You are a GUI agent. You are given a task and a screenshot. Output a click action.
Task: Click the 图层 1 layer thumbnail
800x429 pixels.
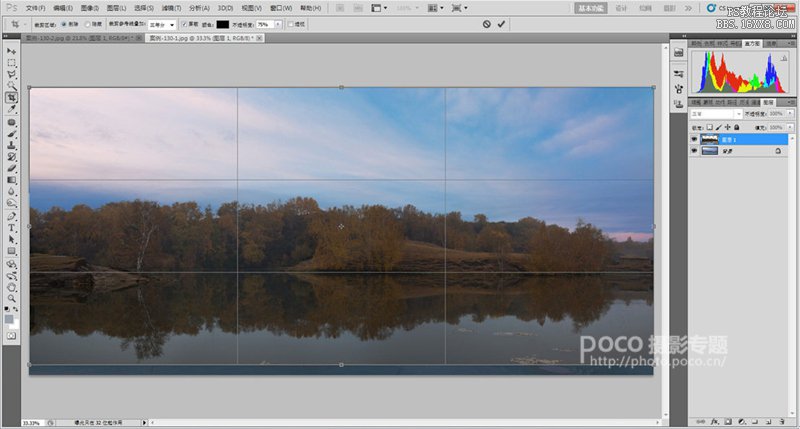pos(710,139)
